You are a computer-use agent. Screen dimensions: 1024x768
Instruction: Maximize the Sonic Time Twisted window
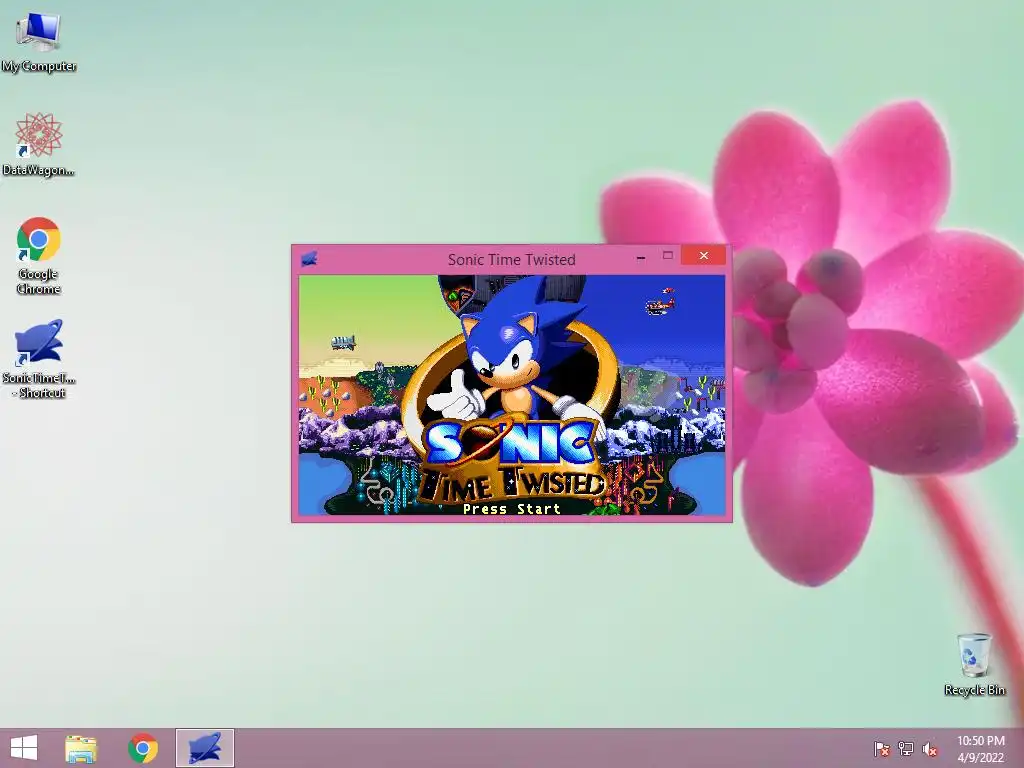667,256
